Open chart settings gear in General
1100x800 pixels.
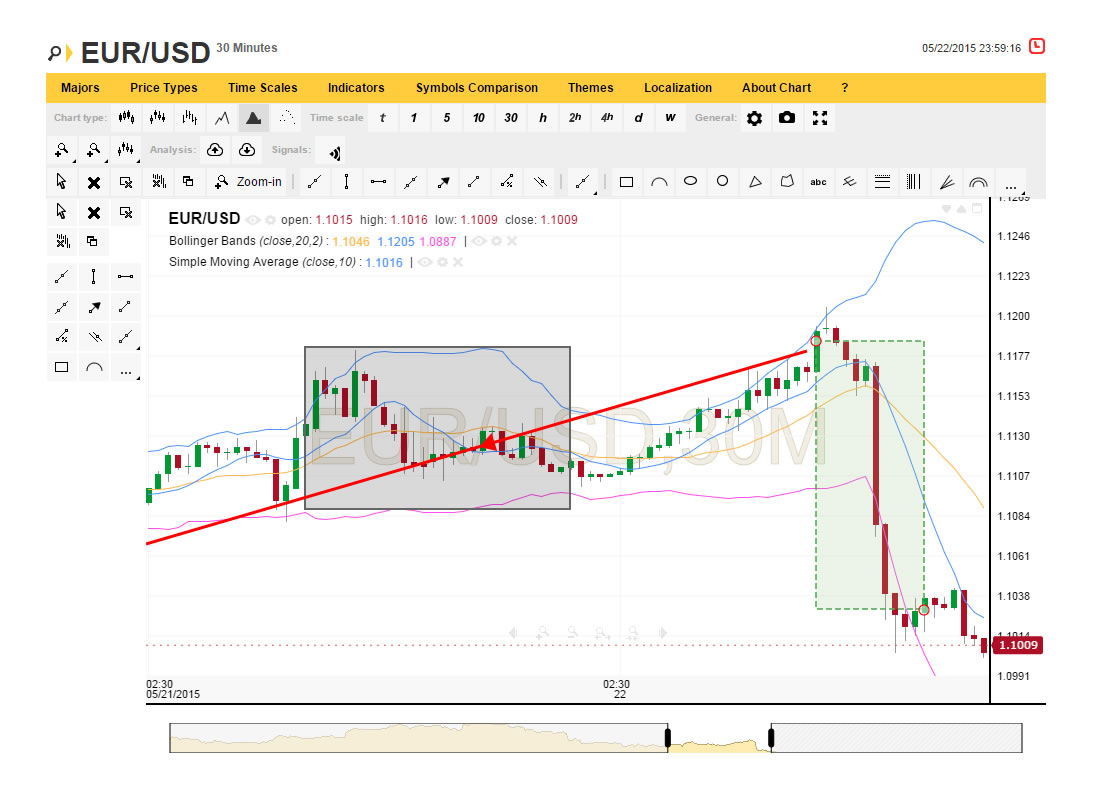click(x=754, y=118)
